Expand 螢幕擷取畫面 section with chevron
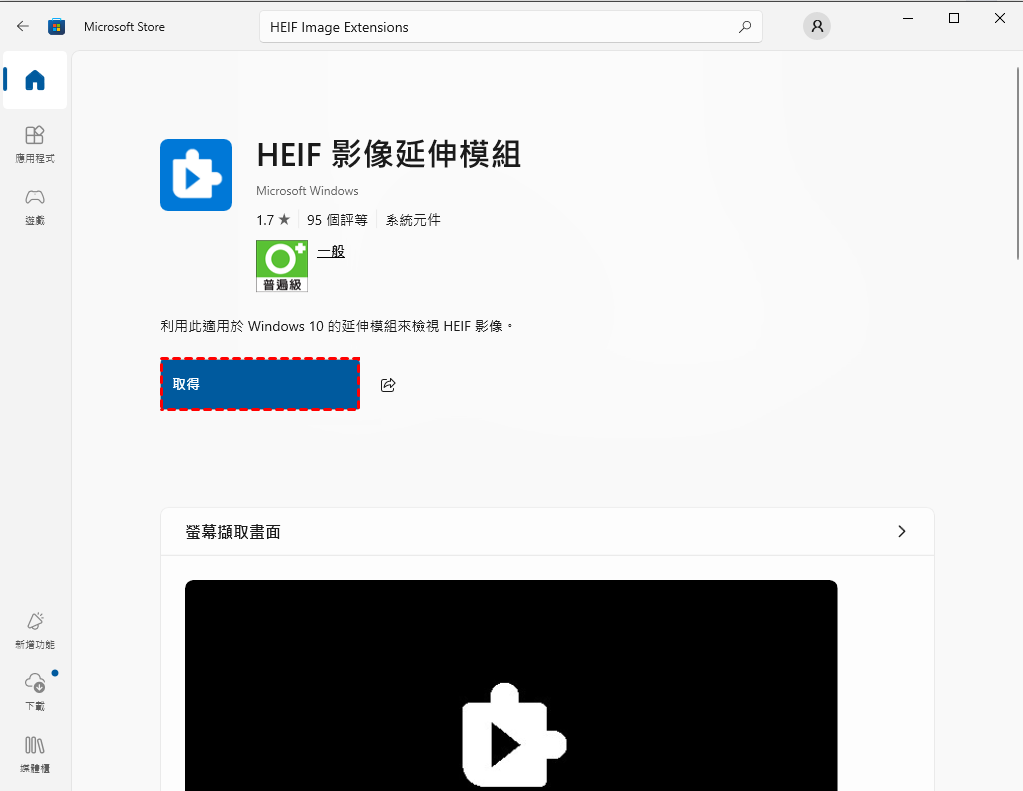The image size is (1023, 791). coord(901,532)
